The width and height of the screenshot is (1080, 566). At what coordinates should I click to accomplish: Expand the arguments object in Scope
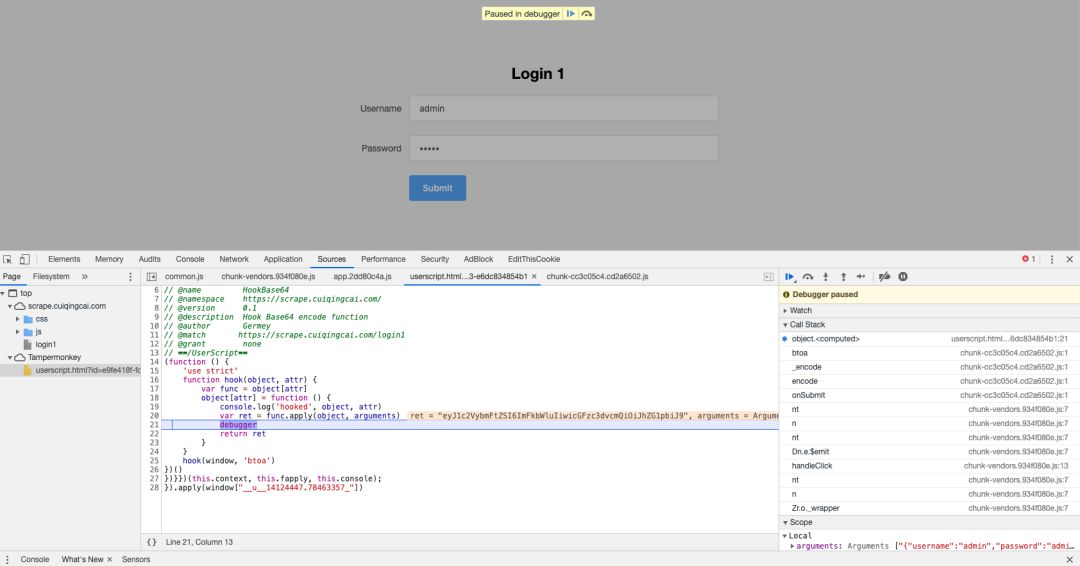pyautogui.click(x=792, y=546)
